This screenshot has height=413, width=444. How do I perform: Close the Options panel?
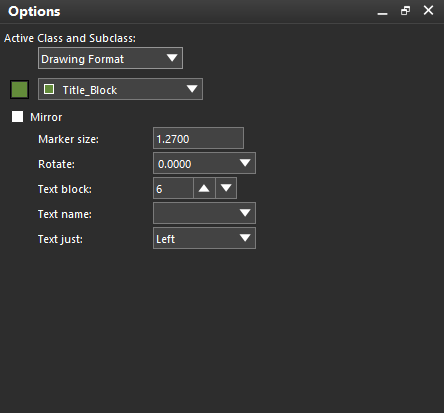428,10
